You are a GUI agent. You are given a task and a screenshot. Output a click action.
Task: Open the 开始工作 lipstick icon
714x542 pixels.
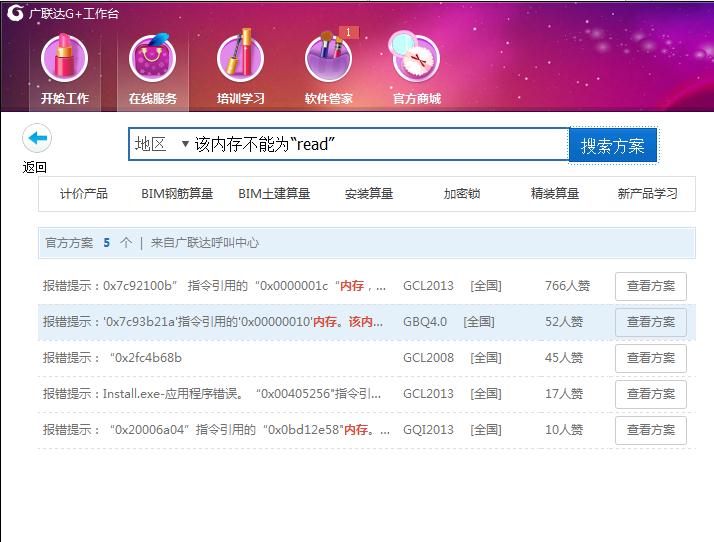64,59
